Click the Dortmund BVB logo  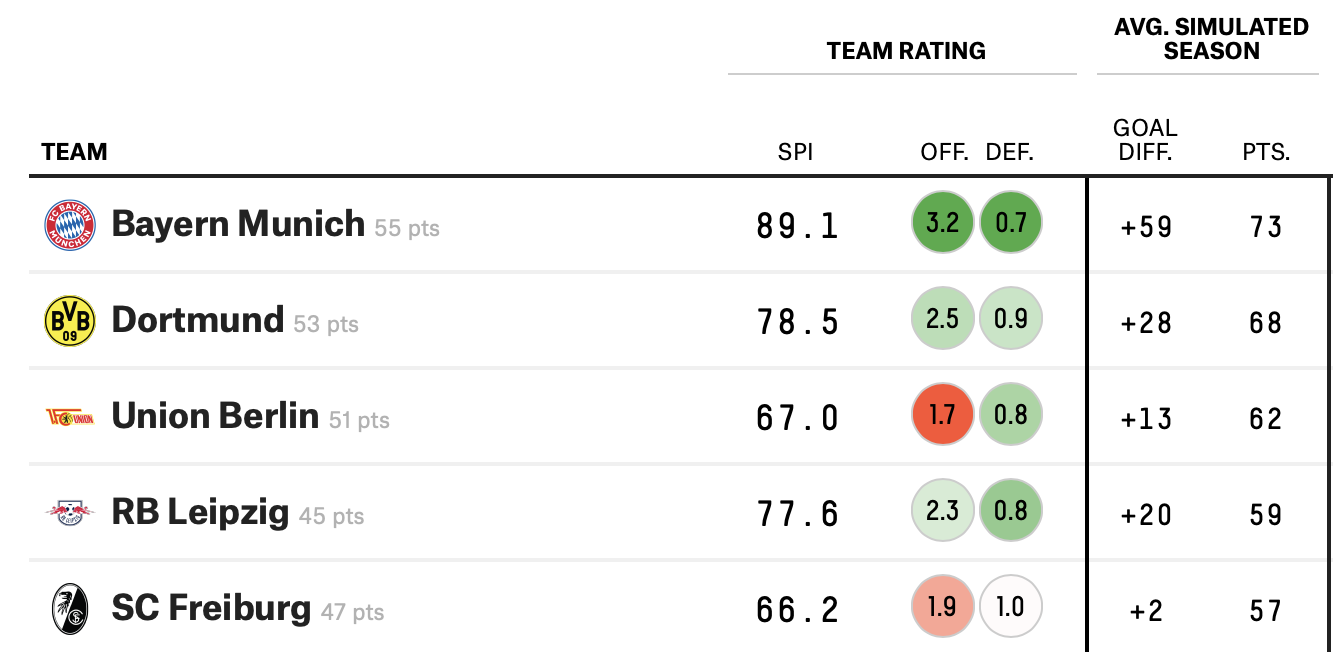[x=70, y=321]
